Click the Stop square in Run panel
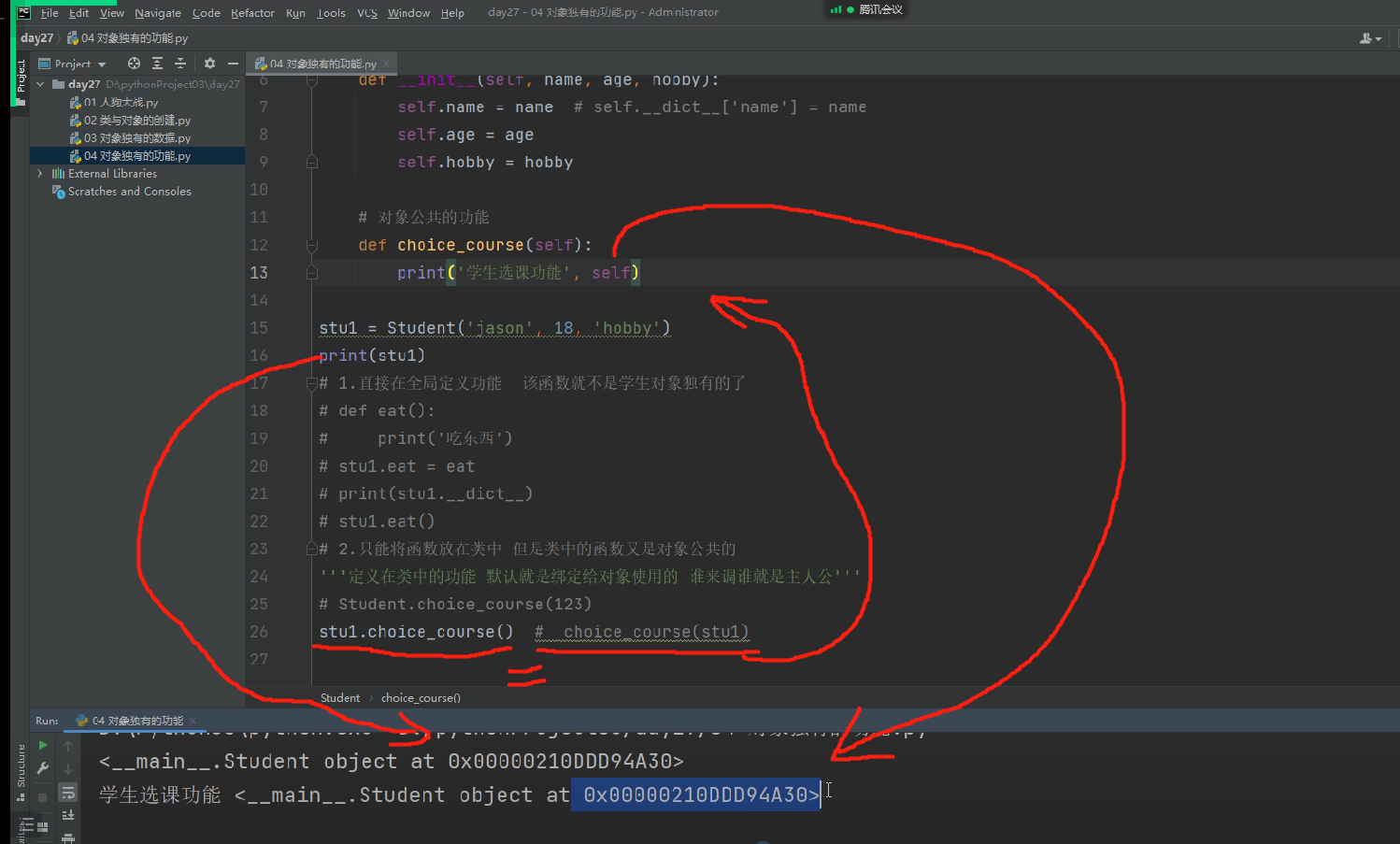The width and height of the screenshot is (1400, 844). 43,796
